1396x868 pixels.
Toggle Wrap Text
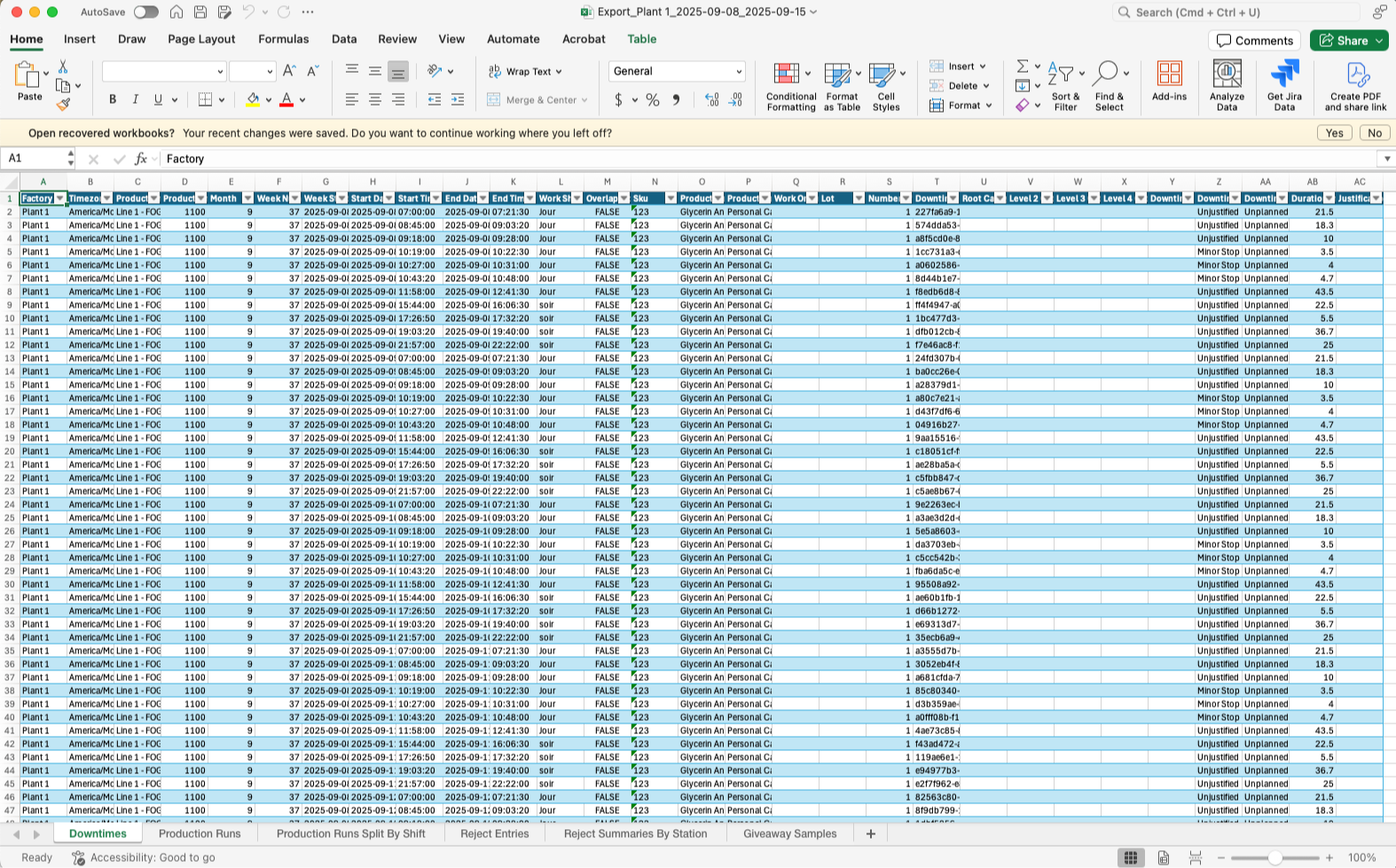(x=524, y=71)
